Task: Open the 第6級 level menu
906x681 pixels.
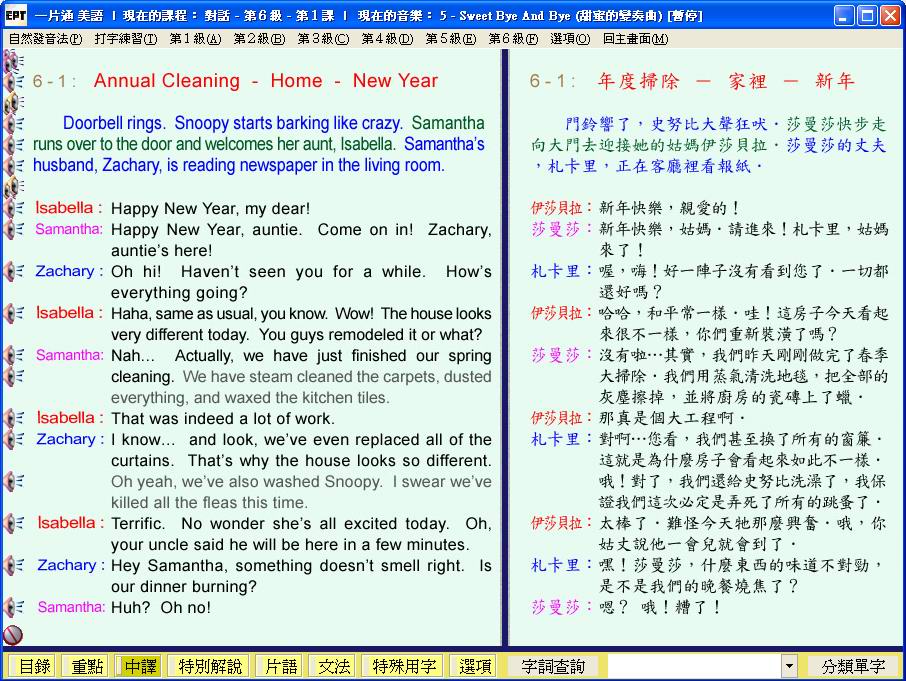Action: (512, 38)
